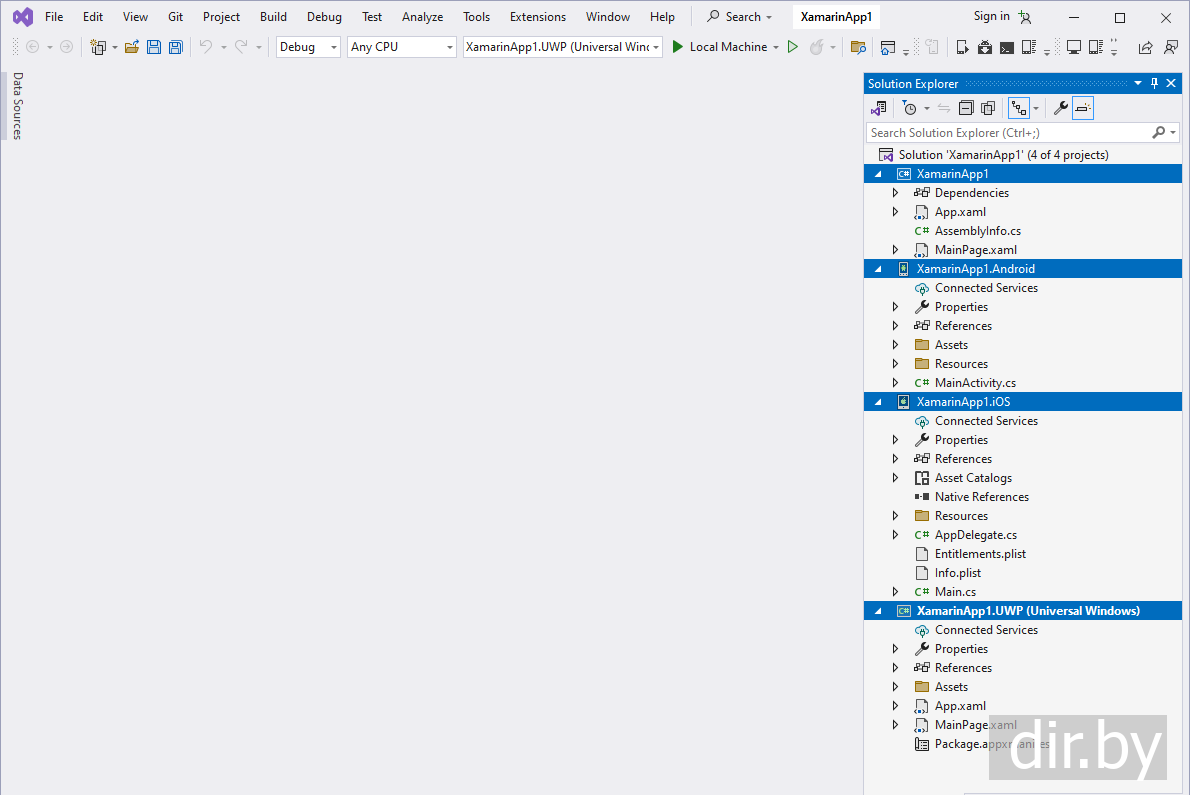Open the Android Adb Command Prompt icon
The image size is (1190, 795).
[x=1006, y=47]
